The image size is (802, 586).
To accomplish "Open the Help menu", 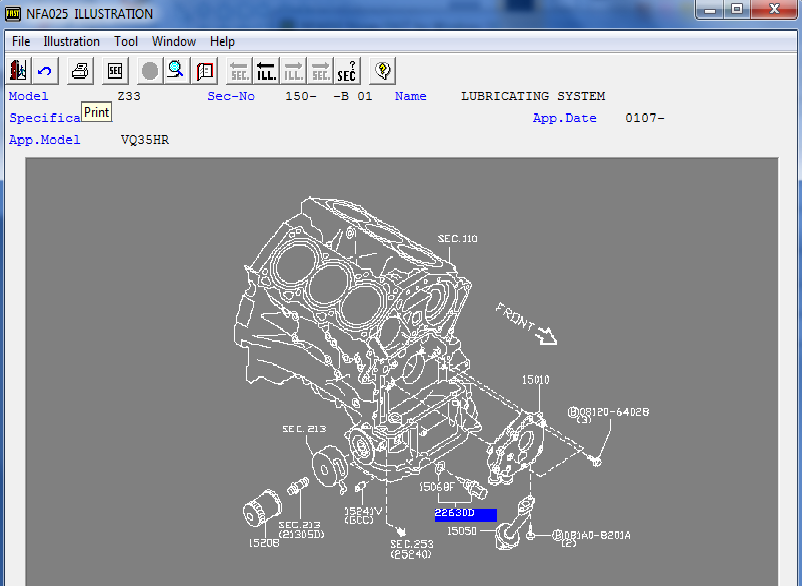I will [x=223, y=41].
